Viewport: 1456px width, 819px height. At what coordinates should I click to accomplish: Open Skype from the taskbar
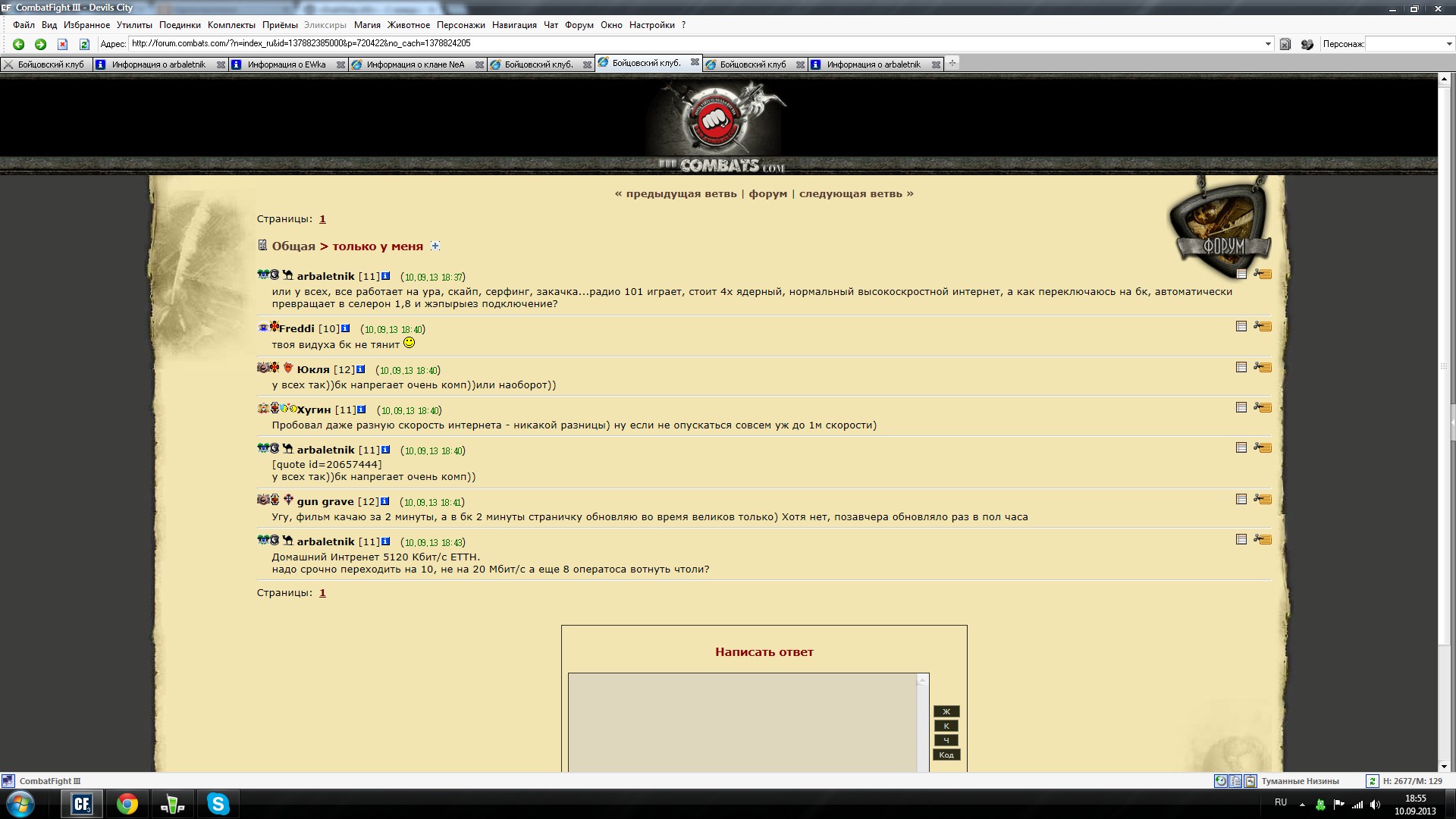[x=218, y=804]
